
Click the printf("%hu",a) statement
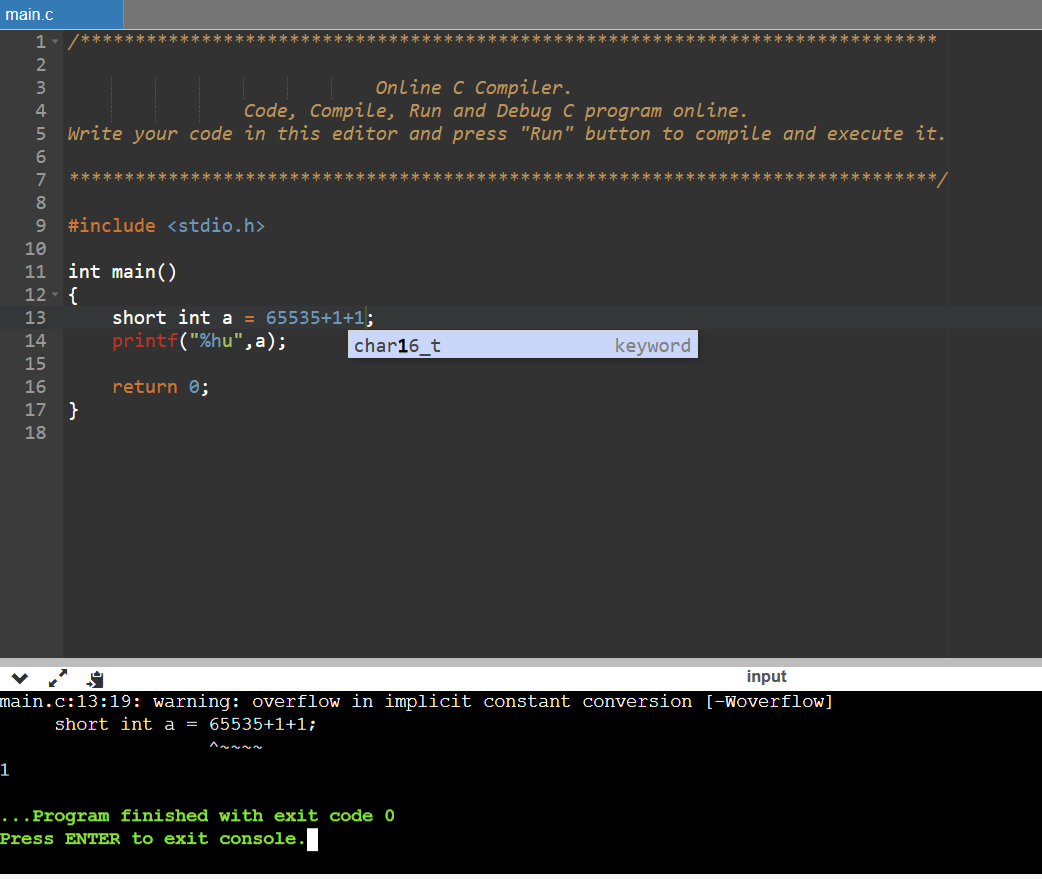(x=199, y=341)
